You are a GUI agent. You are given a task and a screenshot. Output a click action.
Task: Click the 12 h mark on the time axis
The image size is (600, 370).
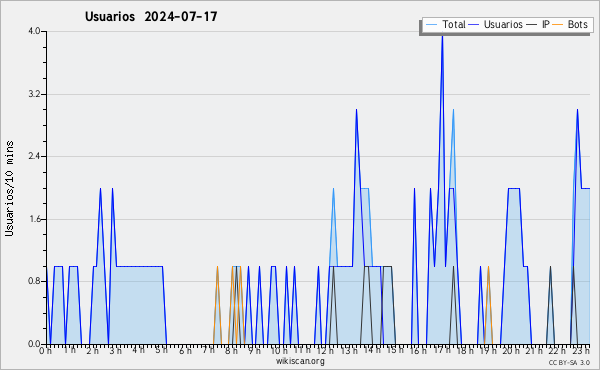323,351
